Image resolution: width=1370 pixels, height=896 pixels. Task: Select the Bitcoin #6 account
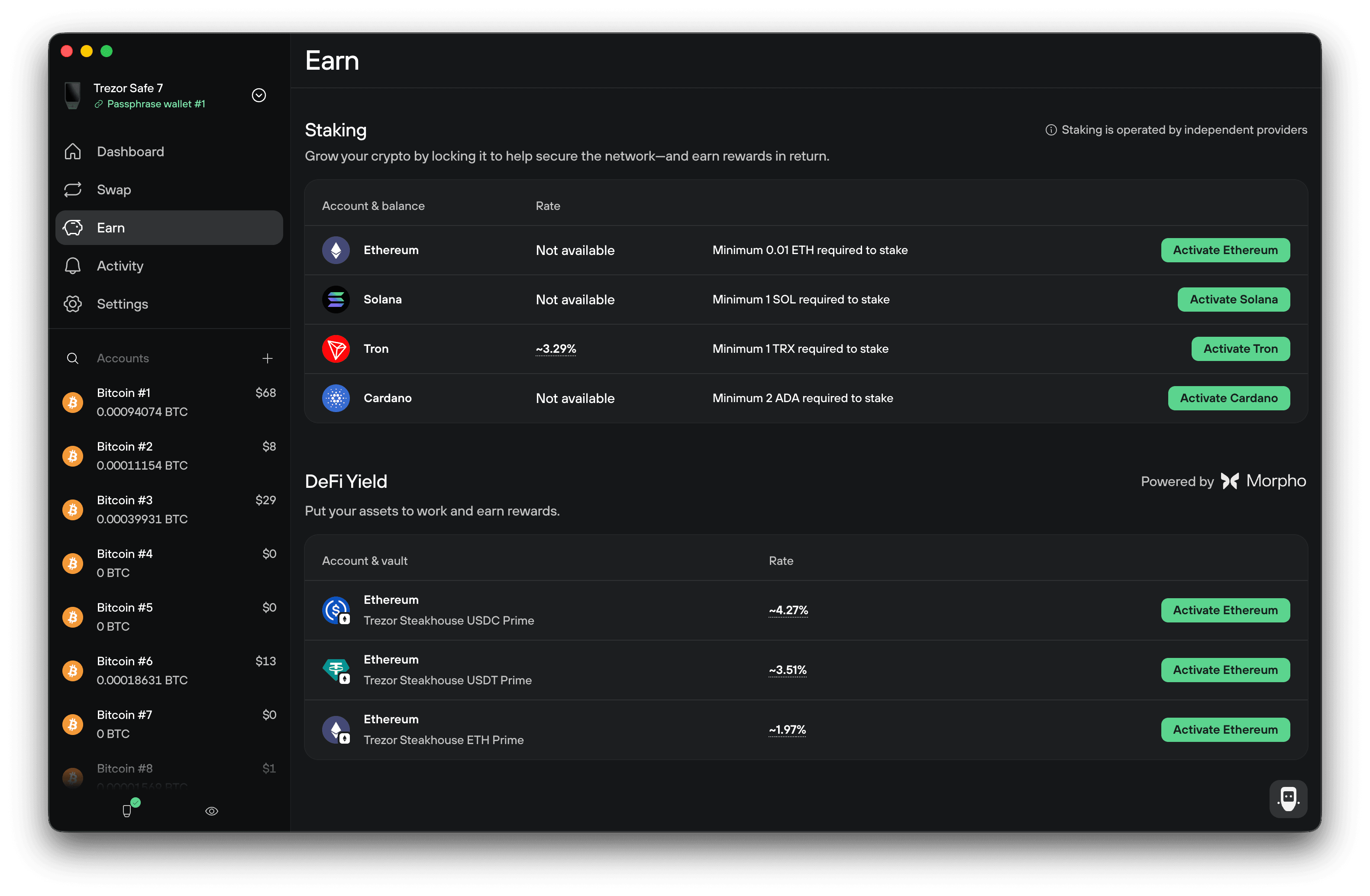(x=169, y=670)
